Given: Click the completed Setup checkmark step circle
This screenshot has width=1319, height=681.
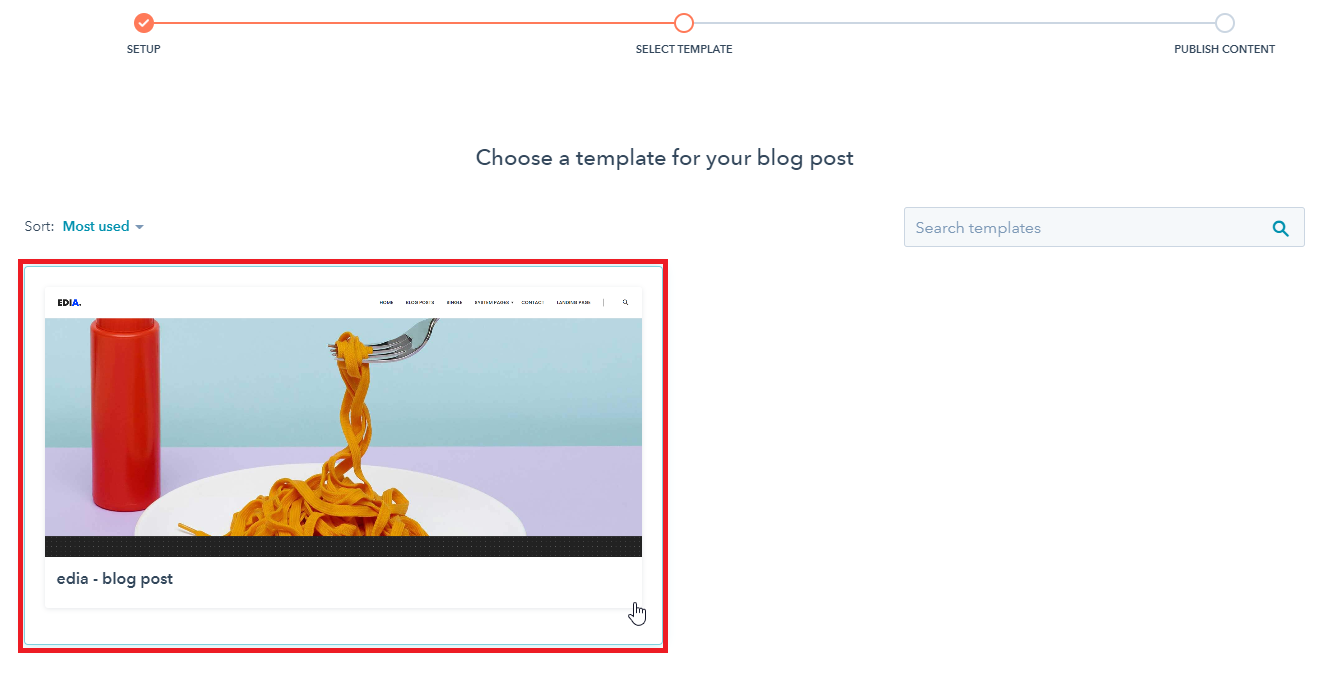Looking at the screenshot, I should [144, 23].
